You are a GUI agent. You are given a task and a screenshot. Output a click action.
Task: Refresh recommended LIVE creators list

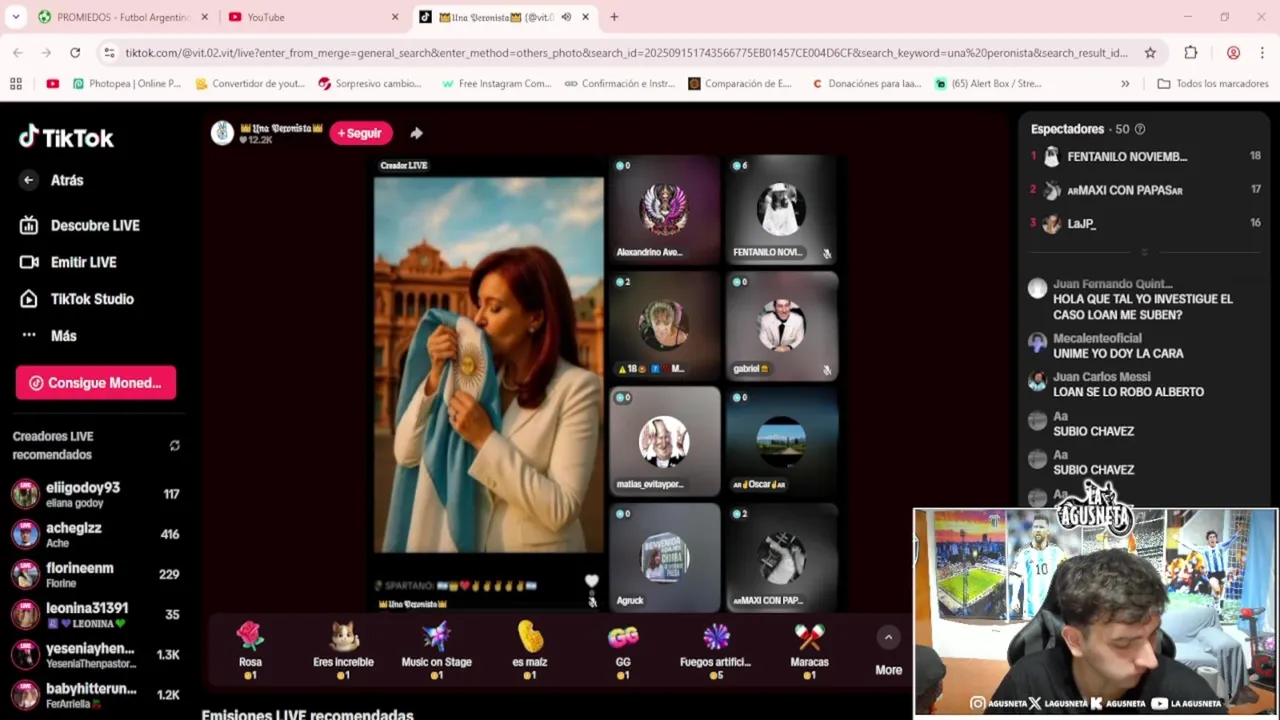174,446
